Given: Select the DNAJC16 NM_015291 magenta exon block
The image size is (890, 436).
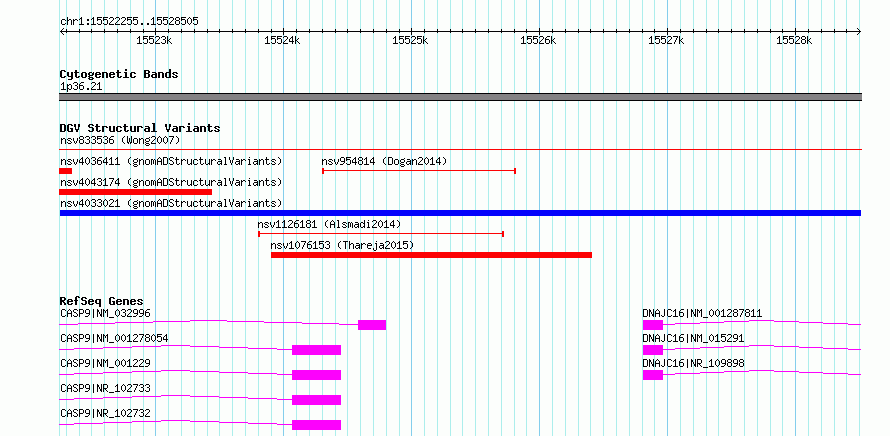Looking at the screenshot, I should point(653,350).
